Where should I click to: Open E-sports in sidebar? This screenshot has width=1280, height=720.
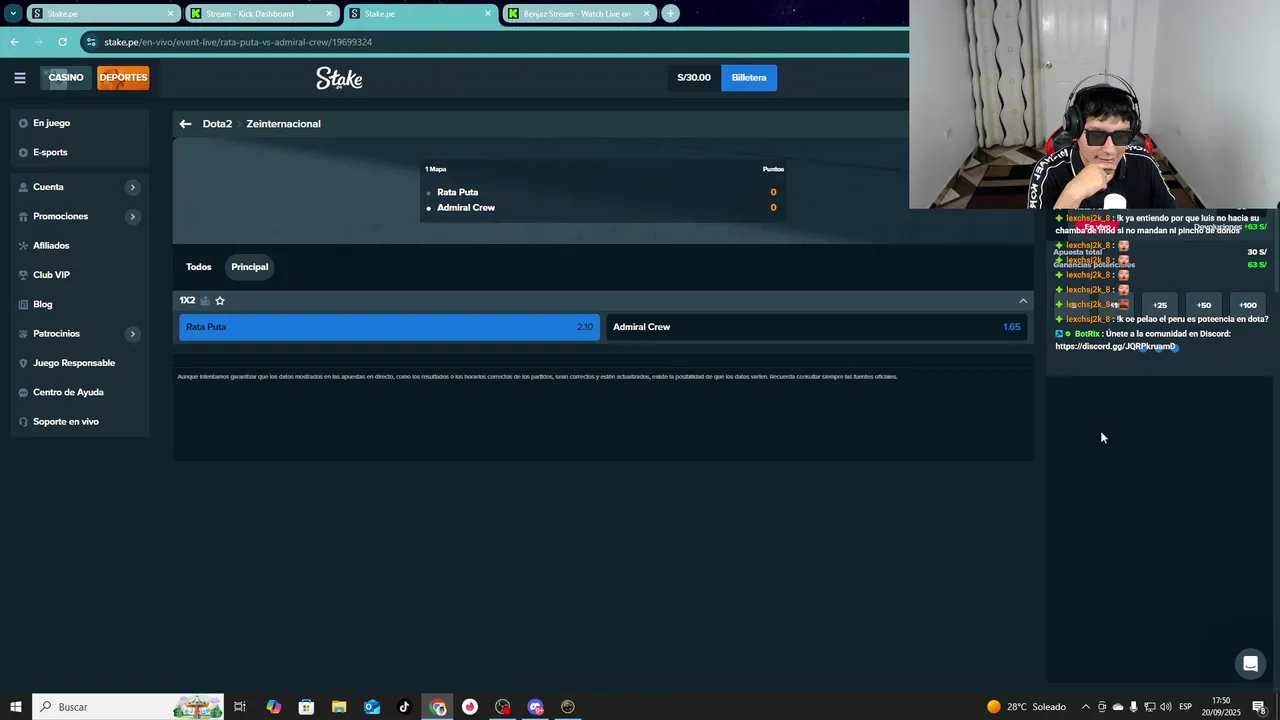50,152
